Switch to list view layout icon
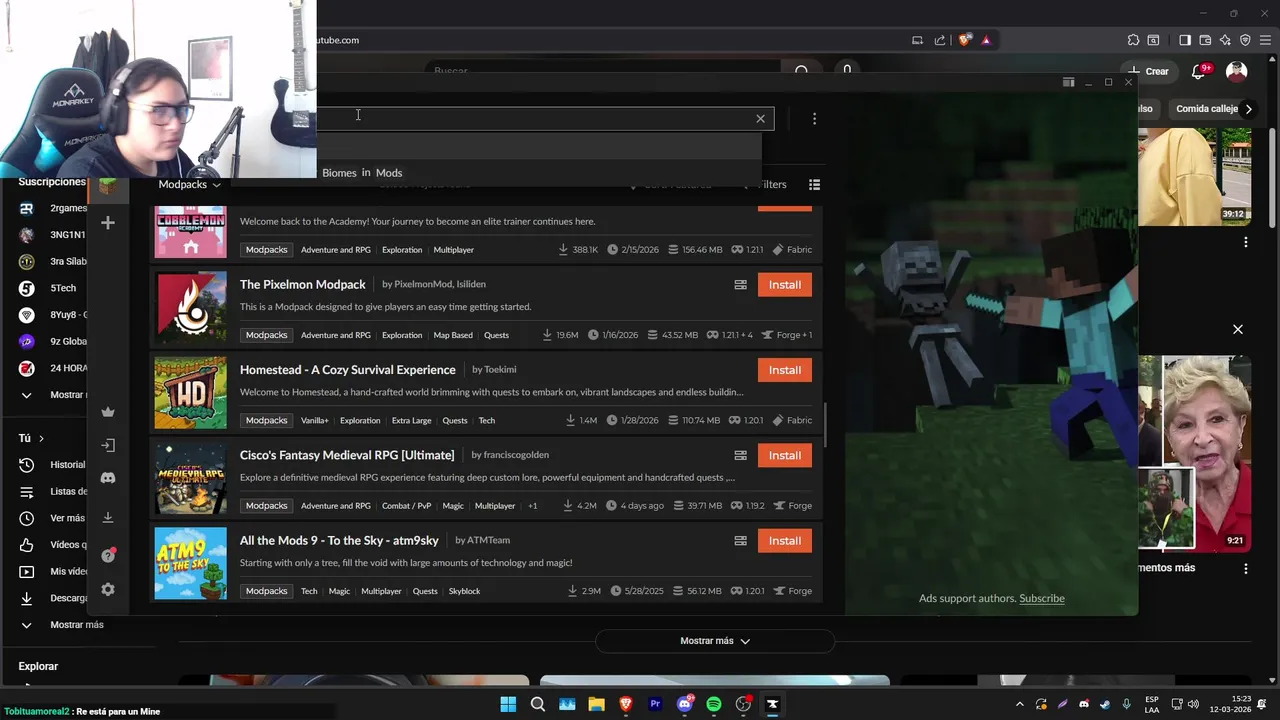1280x720 pixels. pyautogui.click(x=814, y=184)
